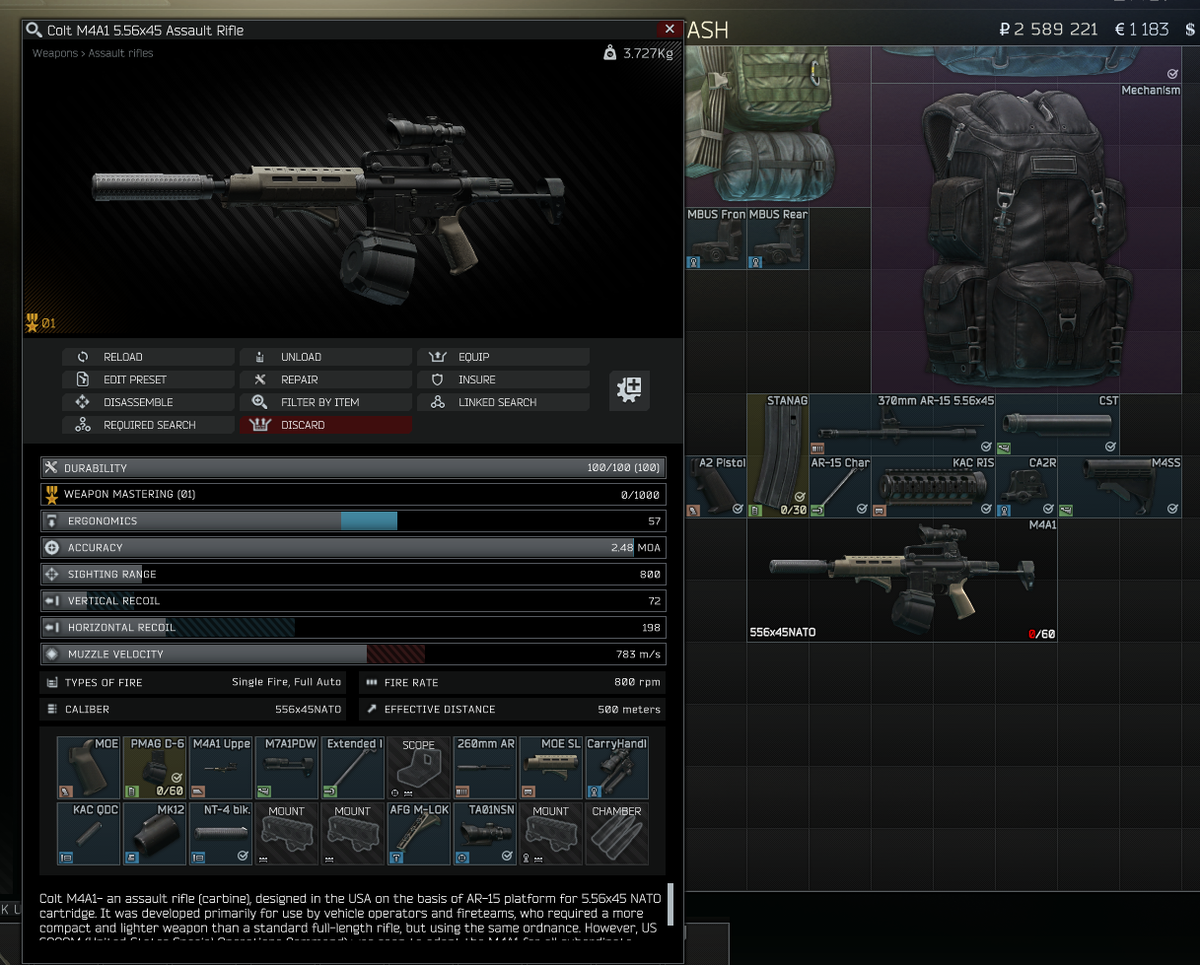Click the red DISCARD button
This screenshot has height=965, width=1200.
coord(325,425)
